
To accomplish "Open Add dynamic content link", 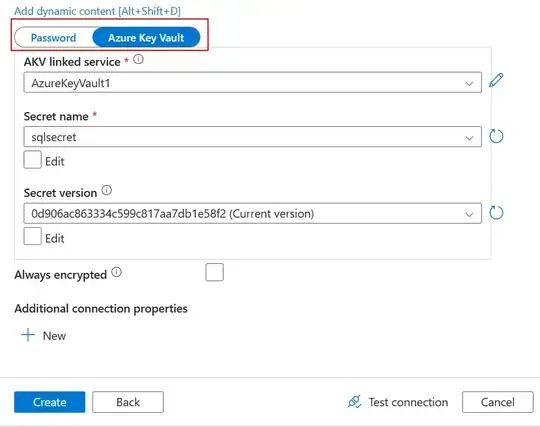I will 97,11.
